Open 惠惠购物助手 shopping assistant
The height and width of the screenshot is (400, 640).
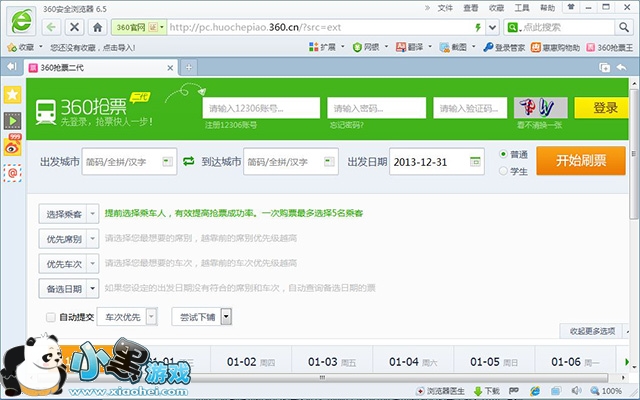point(555,47)
